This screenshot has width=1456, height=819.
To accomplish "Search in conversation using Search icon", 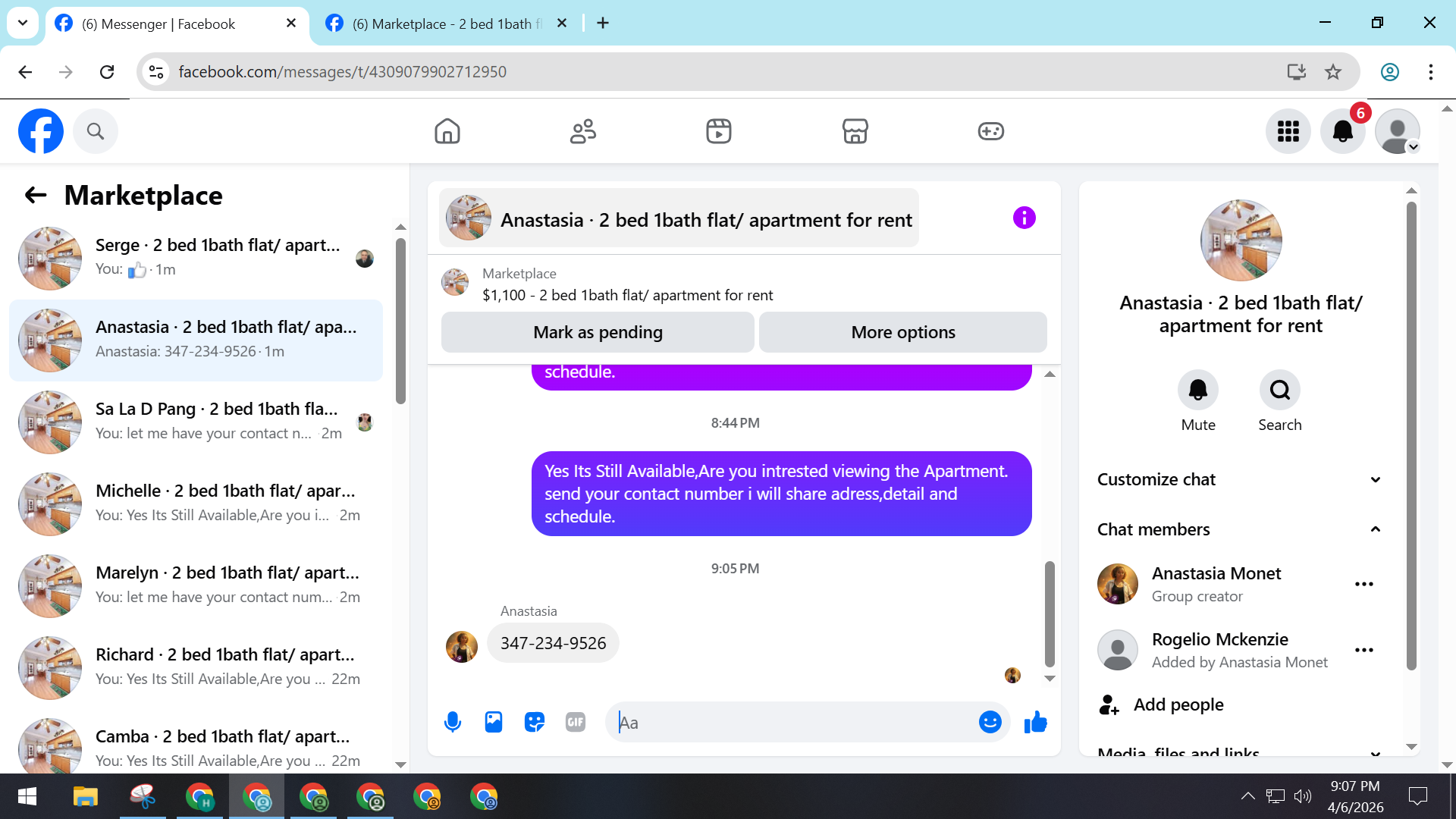I will [1280, 390].
